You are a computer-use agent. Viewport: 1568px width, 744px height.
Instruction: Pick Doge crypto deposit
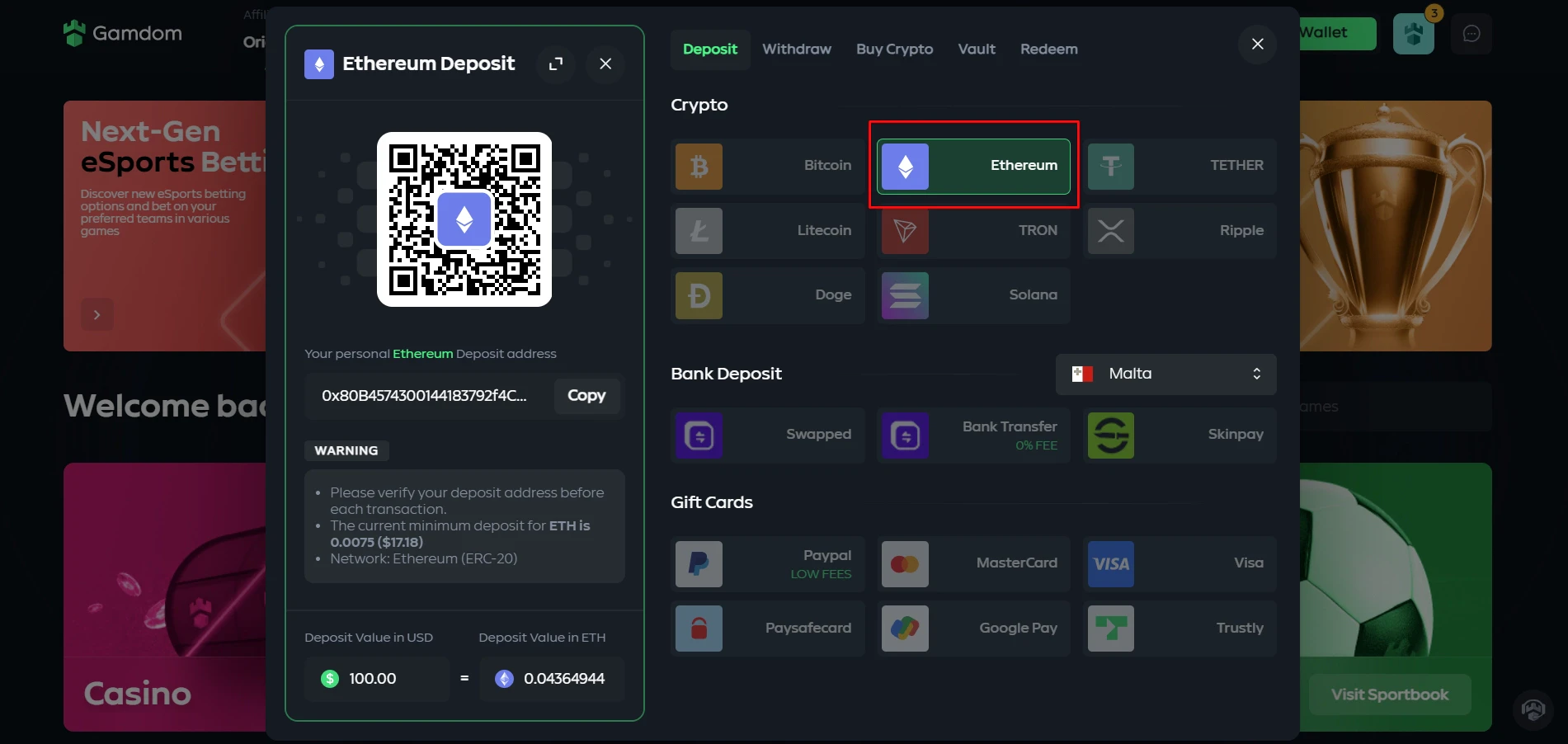coord(768,295)
